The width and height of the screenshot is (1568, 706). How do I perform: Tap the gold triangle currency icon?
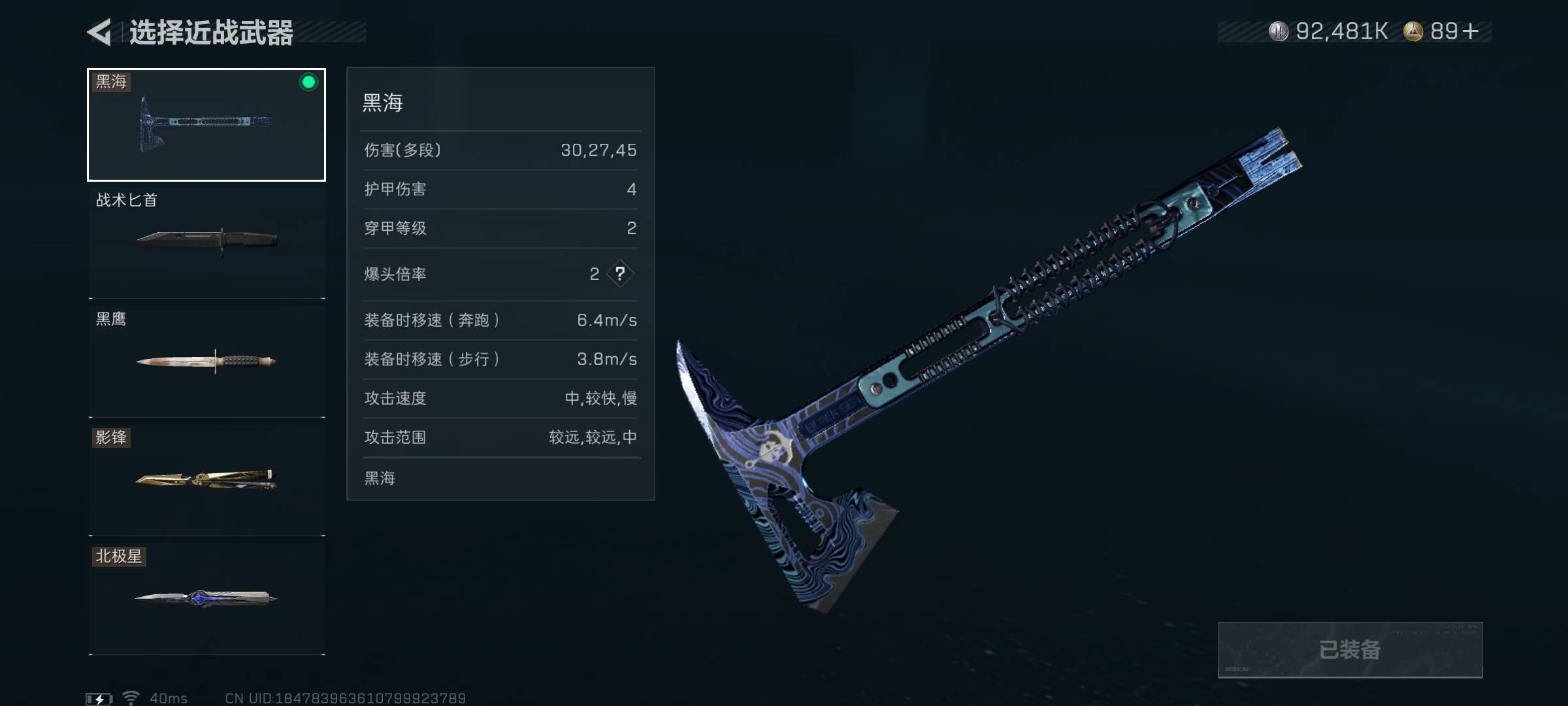pyautogui.click(x=1413, y=31)
